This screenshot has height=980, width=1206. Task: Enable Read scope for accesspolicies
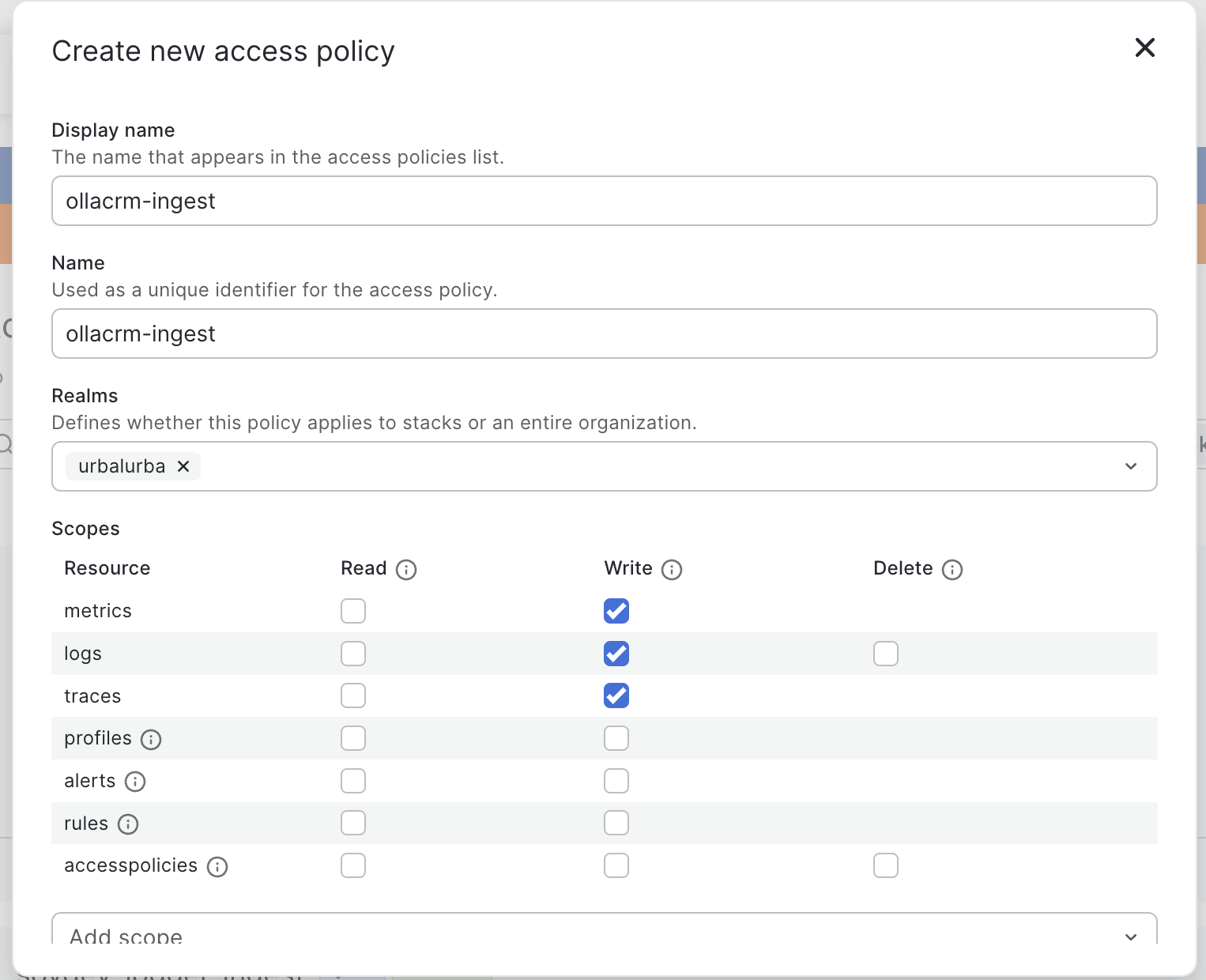tap(353, 865)
